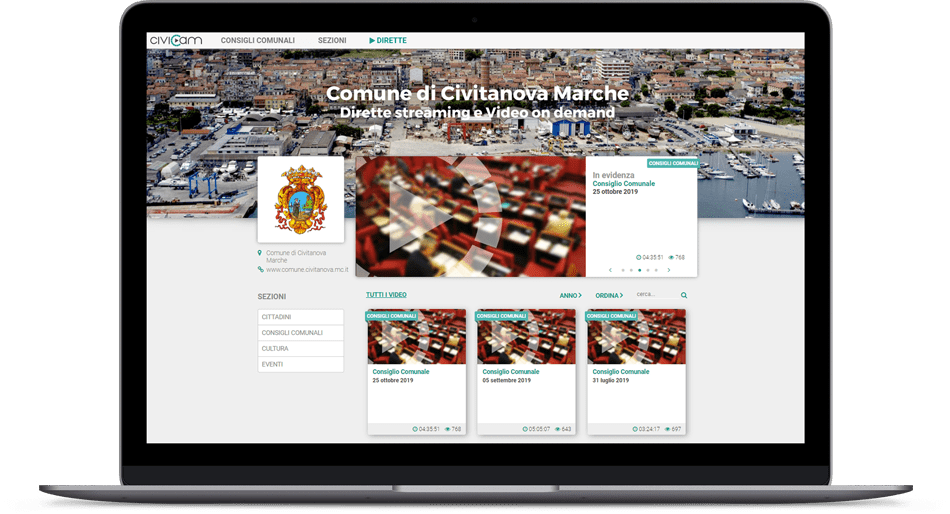Select the CULTURA section
This screenshot has height=514, width=950.
(x=301, y=349)
